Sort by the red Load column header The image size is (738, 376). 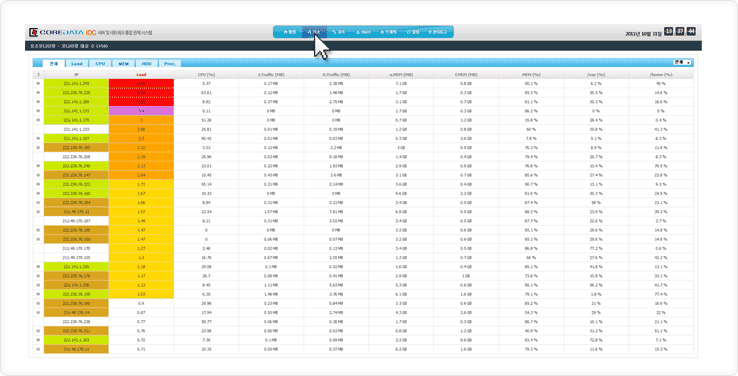[x=141, y=74]
